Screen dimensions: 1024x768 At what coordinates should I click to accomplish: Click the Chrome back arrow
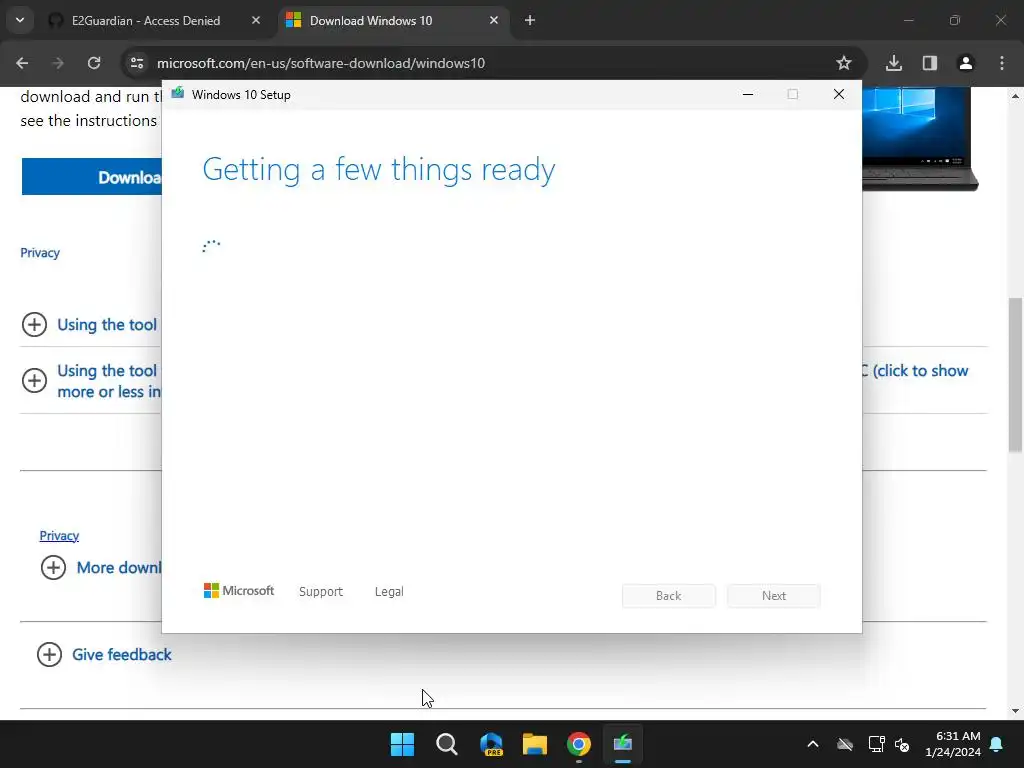tap(22, 63)
